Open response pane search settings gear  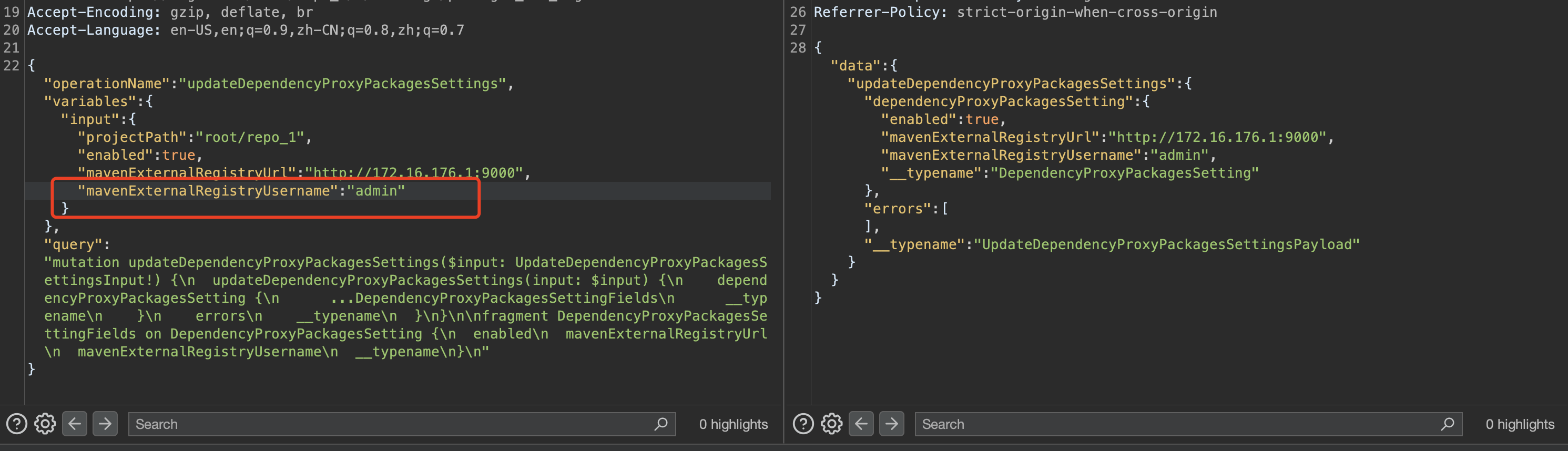pyautogui.click(x=831, y=424)
